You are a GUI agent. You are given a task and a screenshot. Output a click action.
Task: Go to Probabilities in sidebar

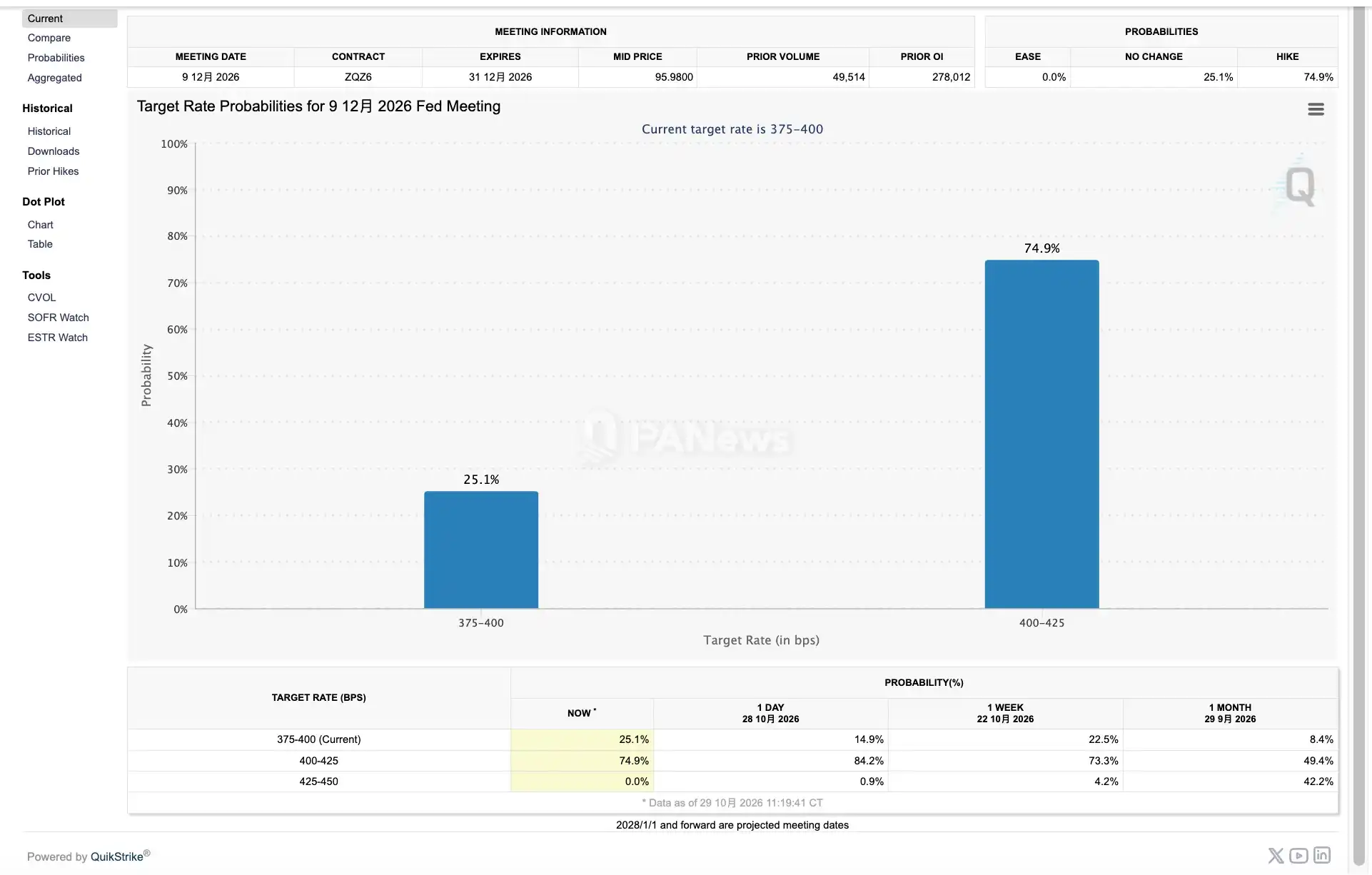pos(56,58)
